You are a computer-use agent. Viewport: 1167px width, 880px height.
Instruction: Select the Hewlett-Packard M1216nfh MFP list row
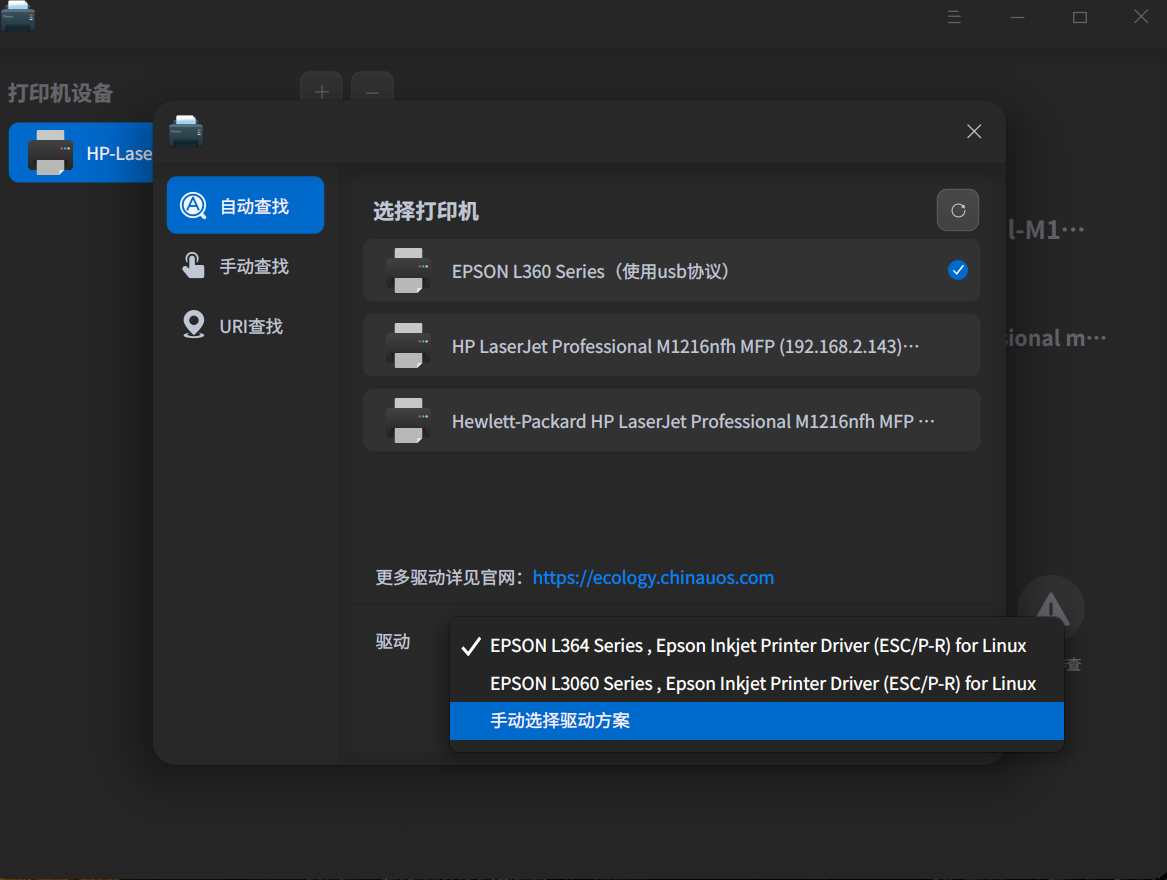671,420
